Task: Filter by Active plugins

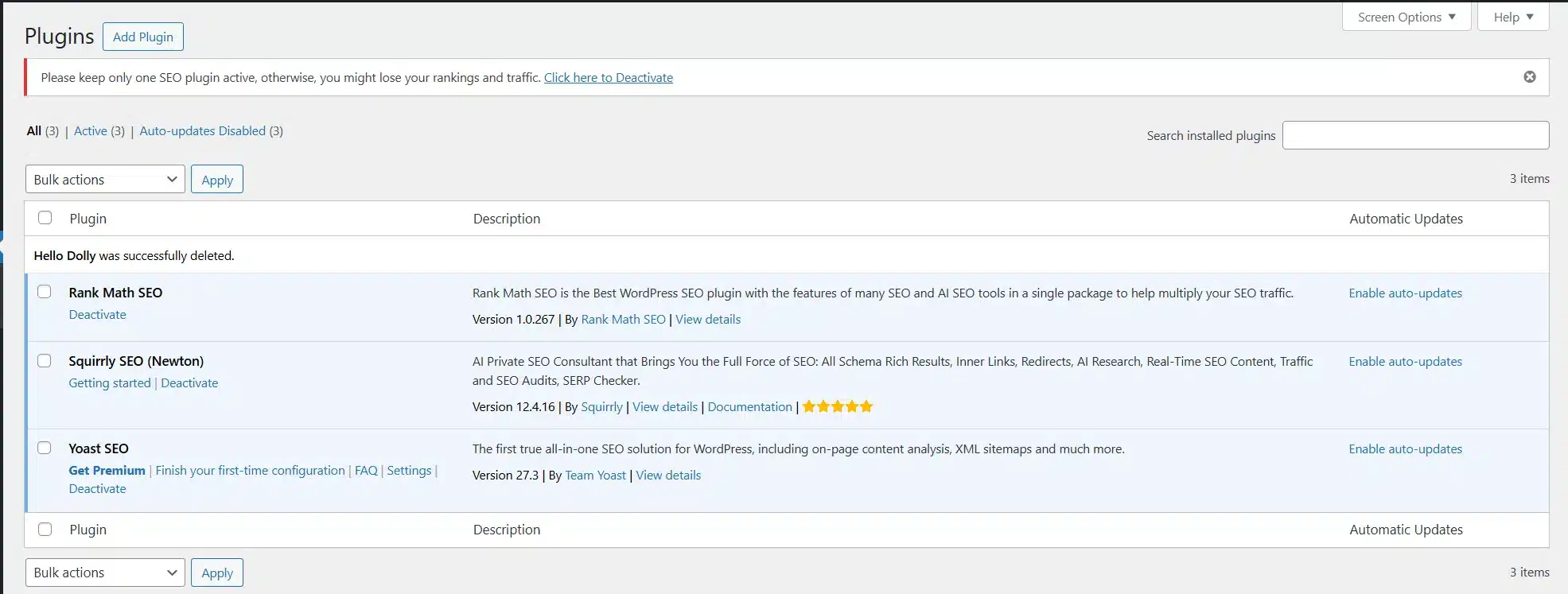Action: pyautogui.click(x=90, y=130)
